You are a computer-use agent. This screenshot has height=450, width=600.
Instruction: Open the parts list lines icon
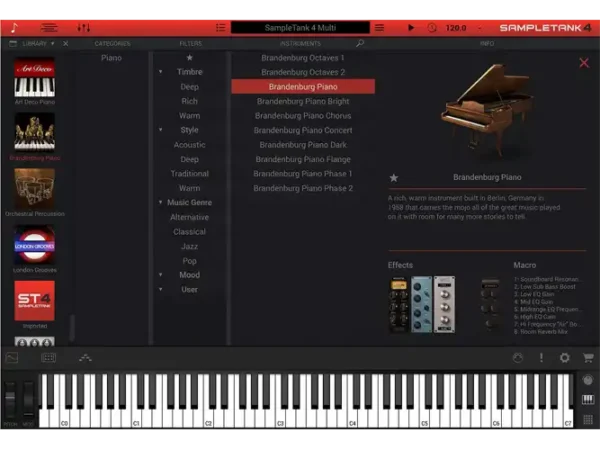(x=49, y=28)
